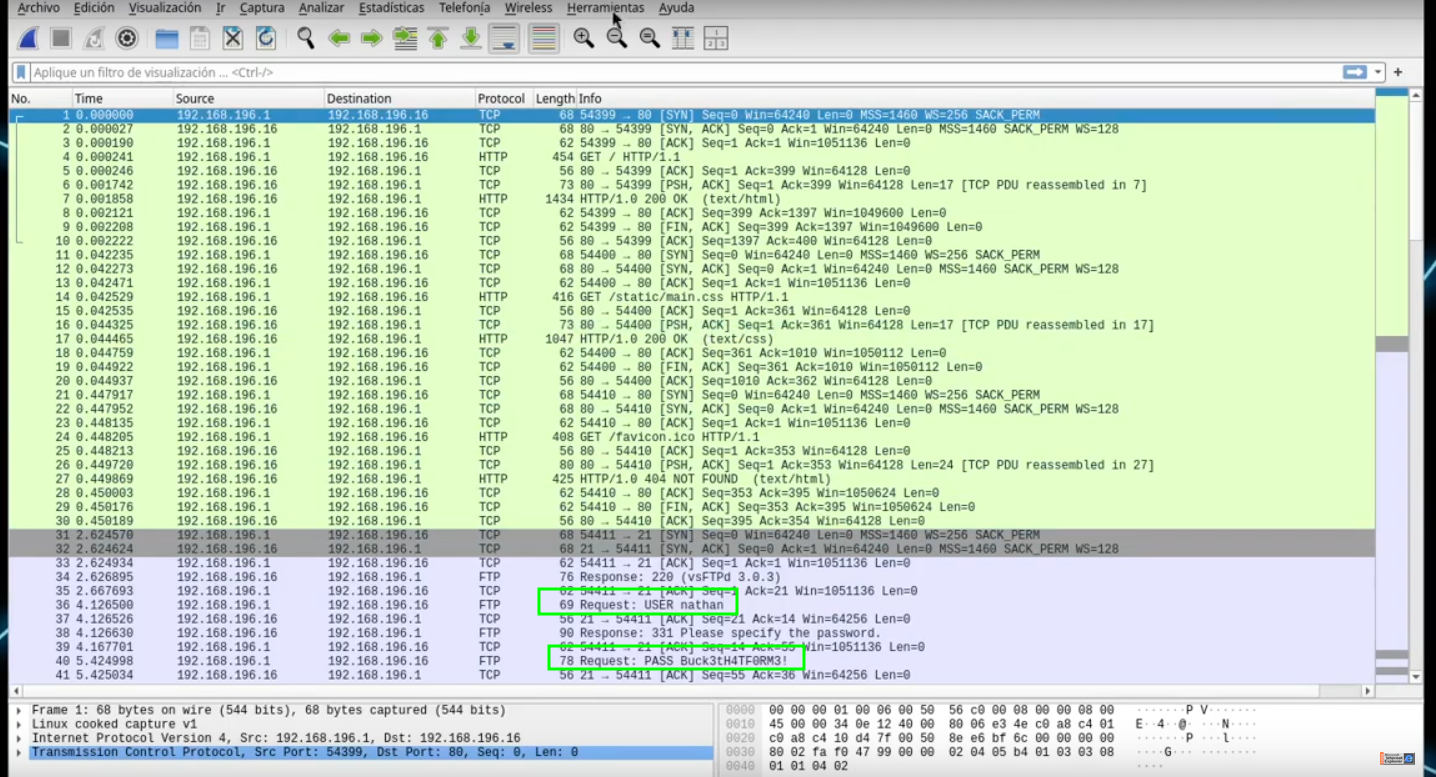Click the find packet magnifier icon
Viewport: 1436px width, 777px height.
pyautogui.click(x=306, y=39)
